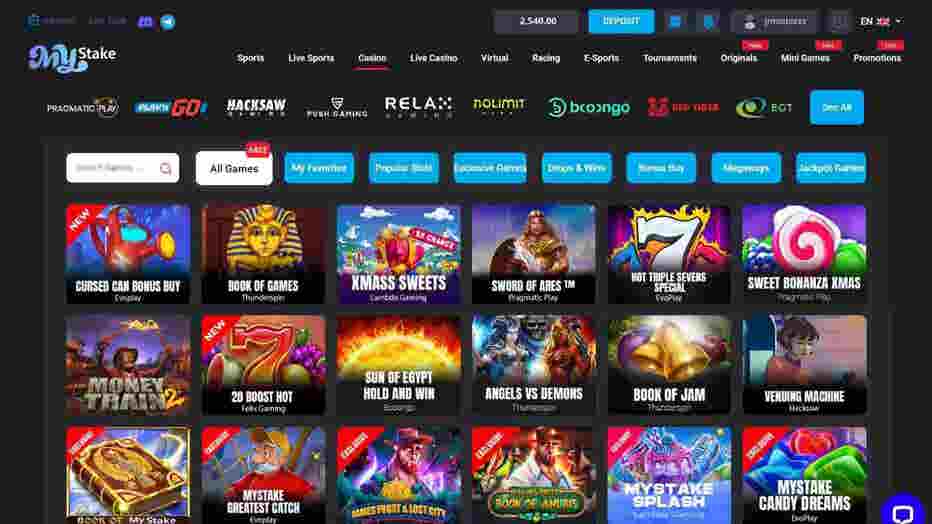Select the Booongo provider logo

588,108
